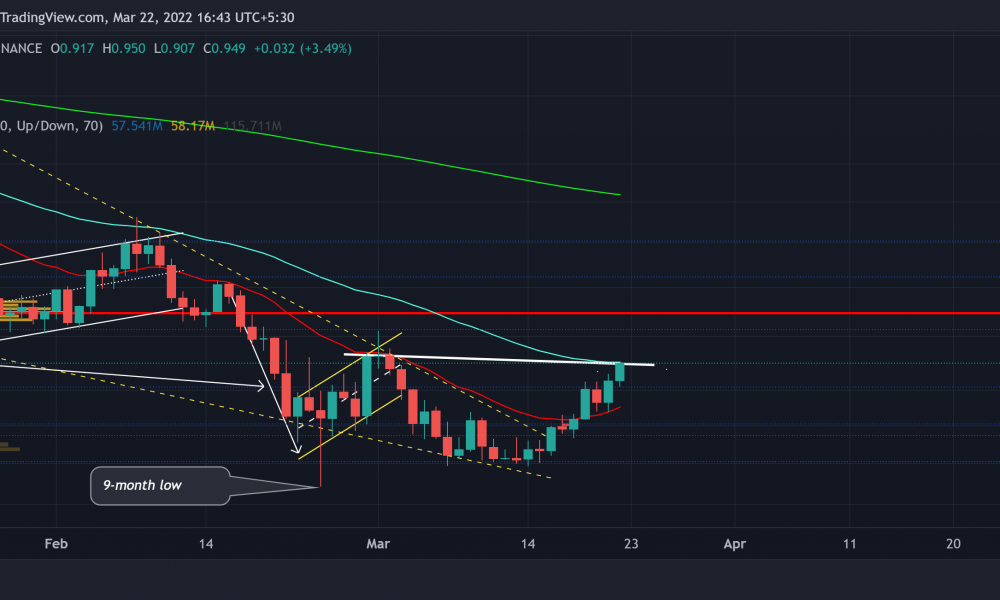Click the 9-month low annotation callout
1000x600 pixels.
(160, 486)
